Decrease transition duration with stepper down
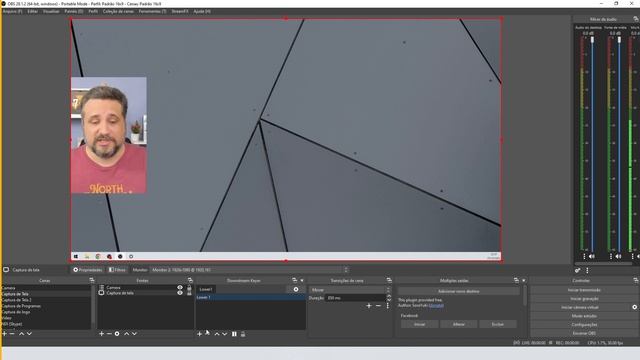The height and width of the screenshot is (360, 640). 389,300
